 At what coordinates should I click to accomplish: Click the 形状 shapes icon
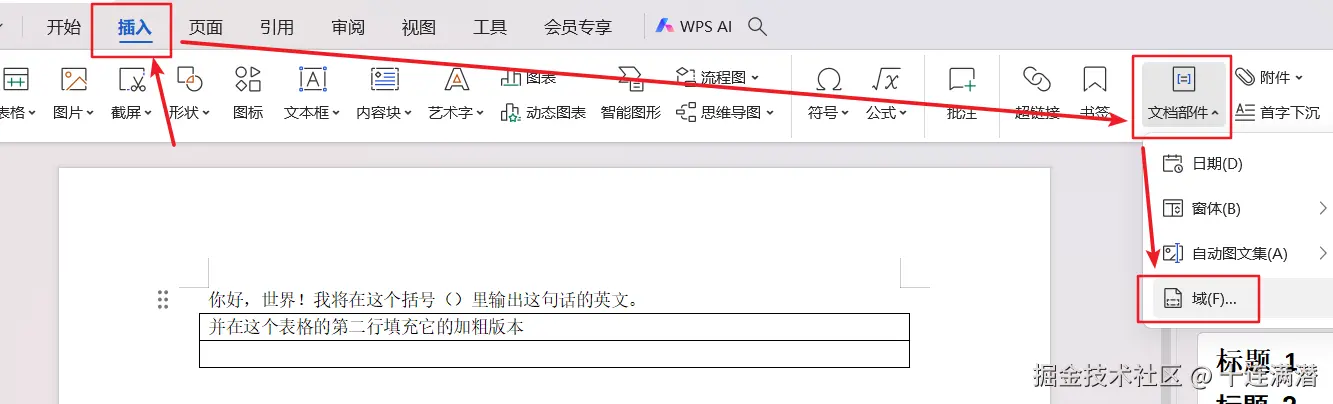point(189,80)
